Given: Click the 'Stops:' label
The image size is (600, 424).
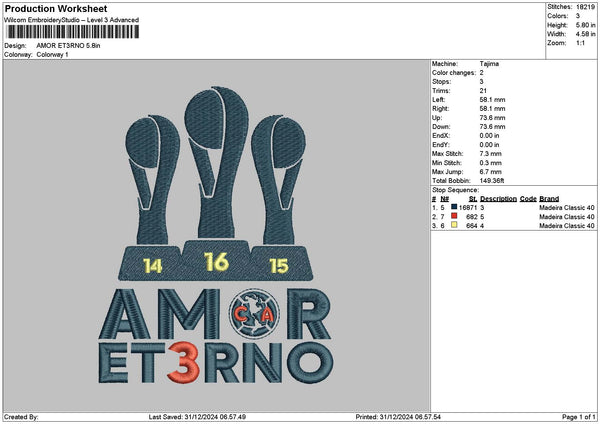Looking at the screenshot, I should tap(442, 82).
